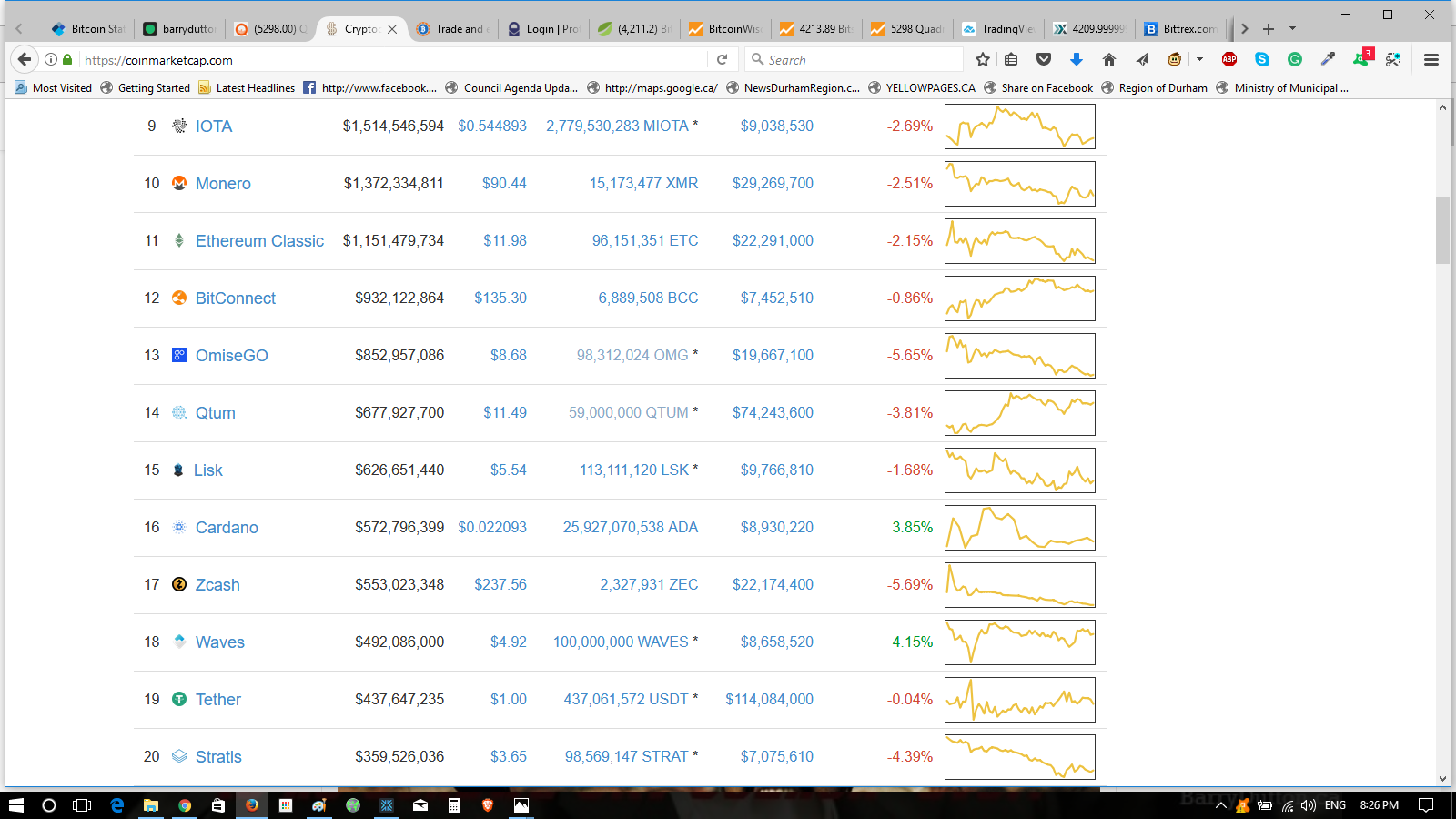The height and width of the screenshot is (819, 1456).
Task: Expand the list all tabs dropdown
Action: pyautogui.click(x=1292, y=29)
